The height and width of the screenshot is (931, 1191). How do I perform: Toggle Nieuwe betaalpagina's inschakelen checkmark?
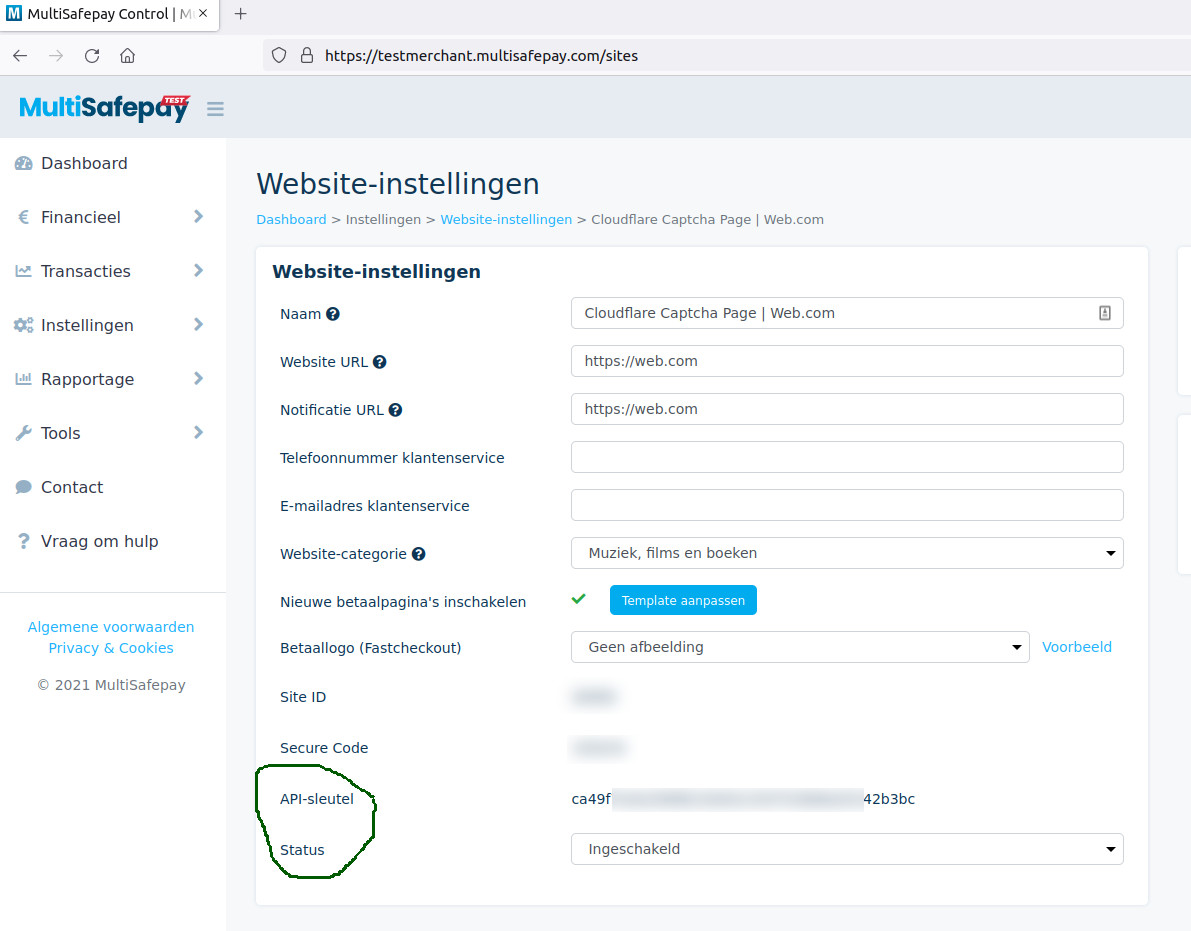[579, 599]
